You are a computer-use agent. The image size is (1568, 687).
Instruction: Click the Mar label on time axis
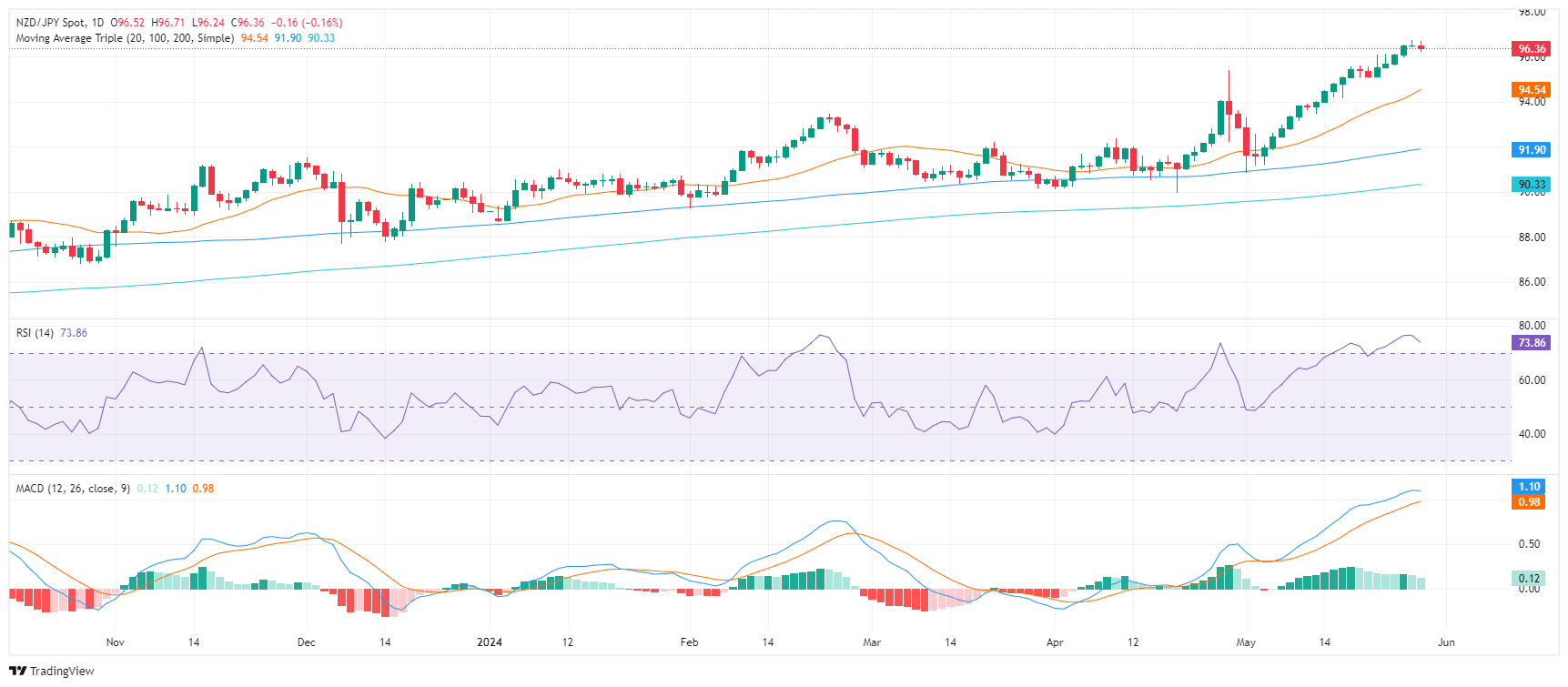(872, 642)
